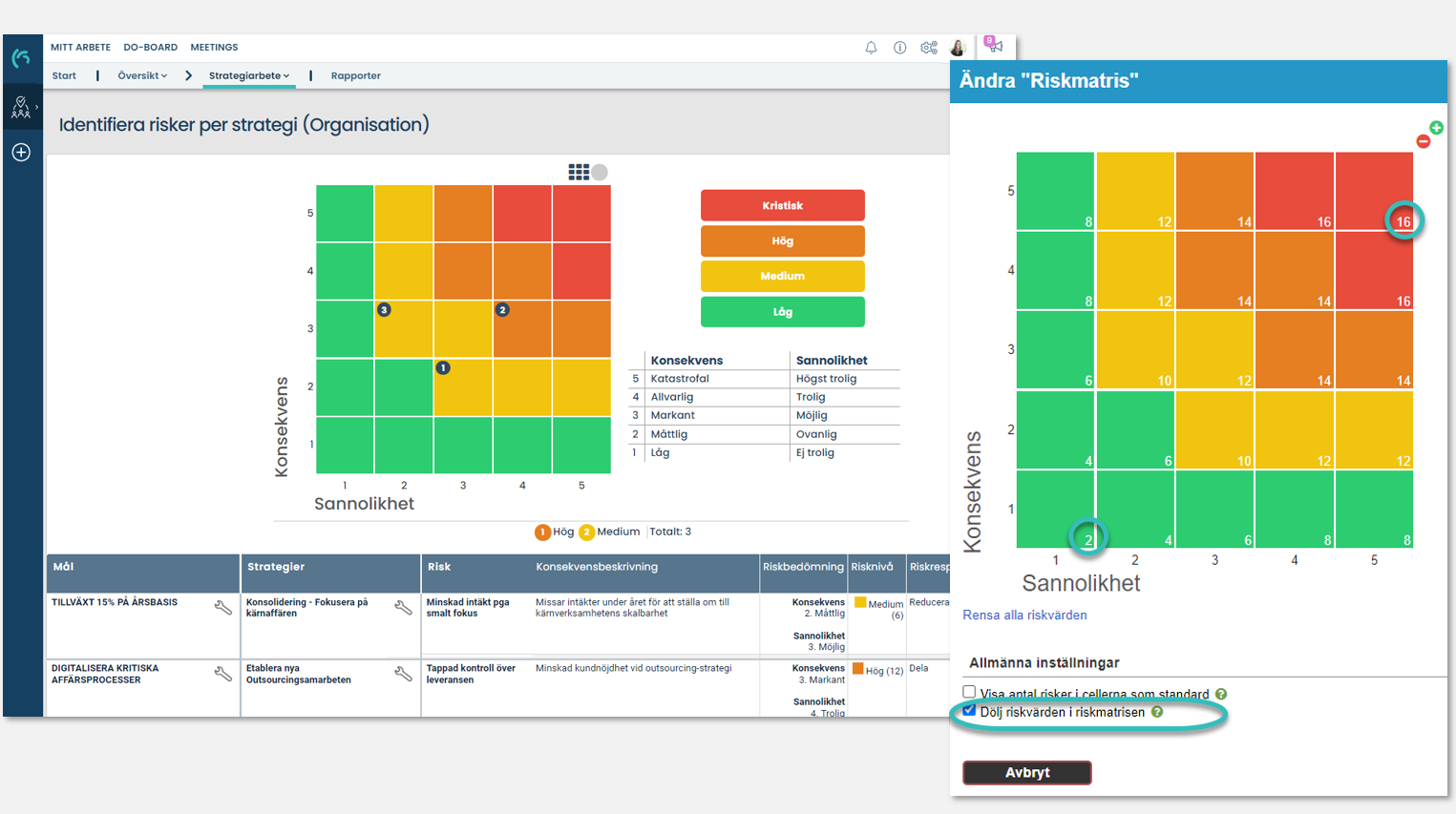Viewport: 1456px width, 814px height.
Task: Toggle the grey circle switch beside grid icon
Action: 600,173
